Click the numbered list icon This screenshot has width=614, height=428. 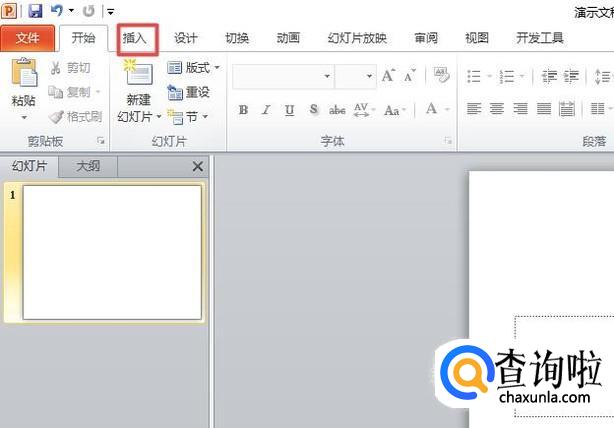[507, 76]
